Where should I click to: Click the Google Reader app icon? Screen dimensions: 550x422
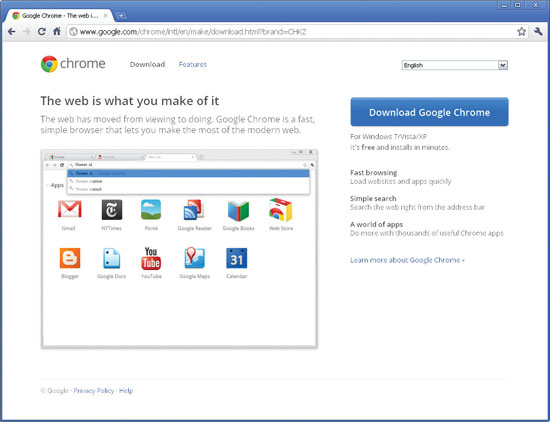point(194,210)
